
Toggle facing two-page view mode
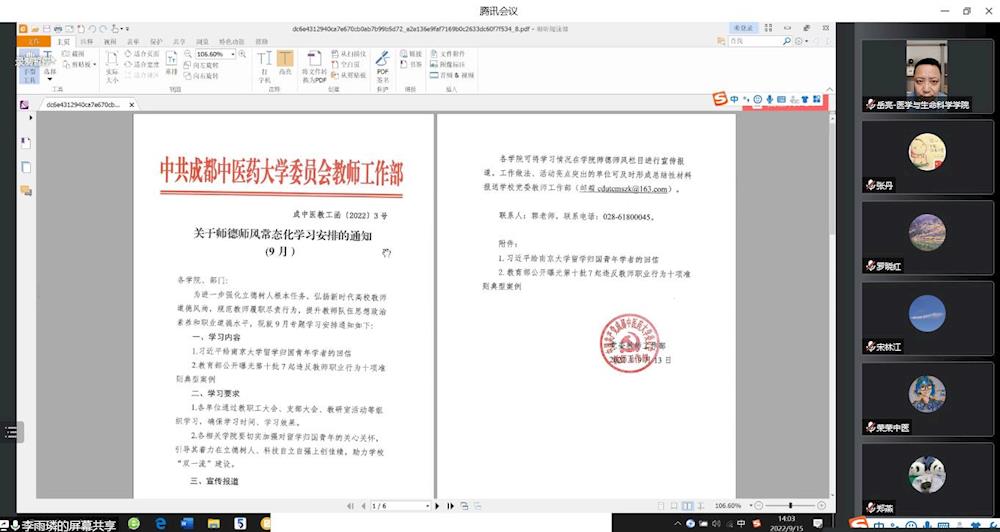click(x=687, y=506)
